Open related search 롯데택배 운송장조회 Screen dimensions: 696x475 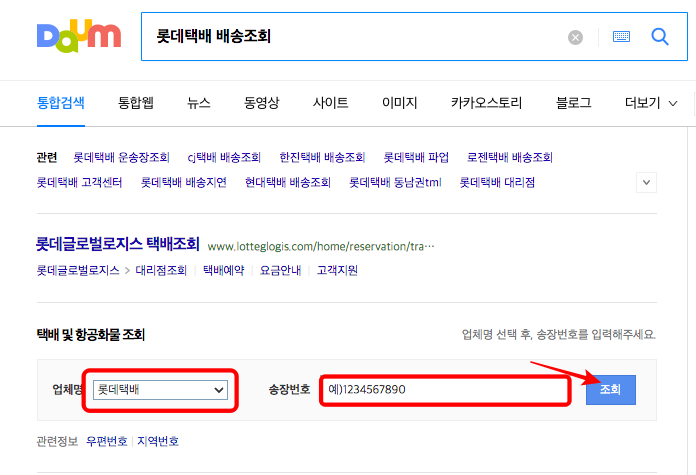click(122, 157)
